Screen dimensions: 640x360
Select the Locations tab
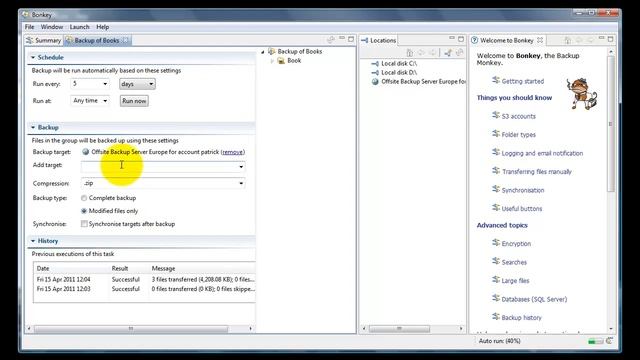[x=379, y=40]
